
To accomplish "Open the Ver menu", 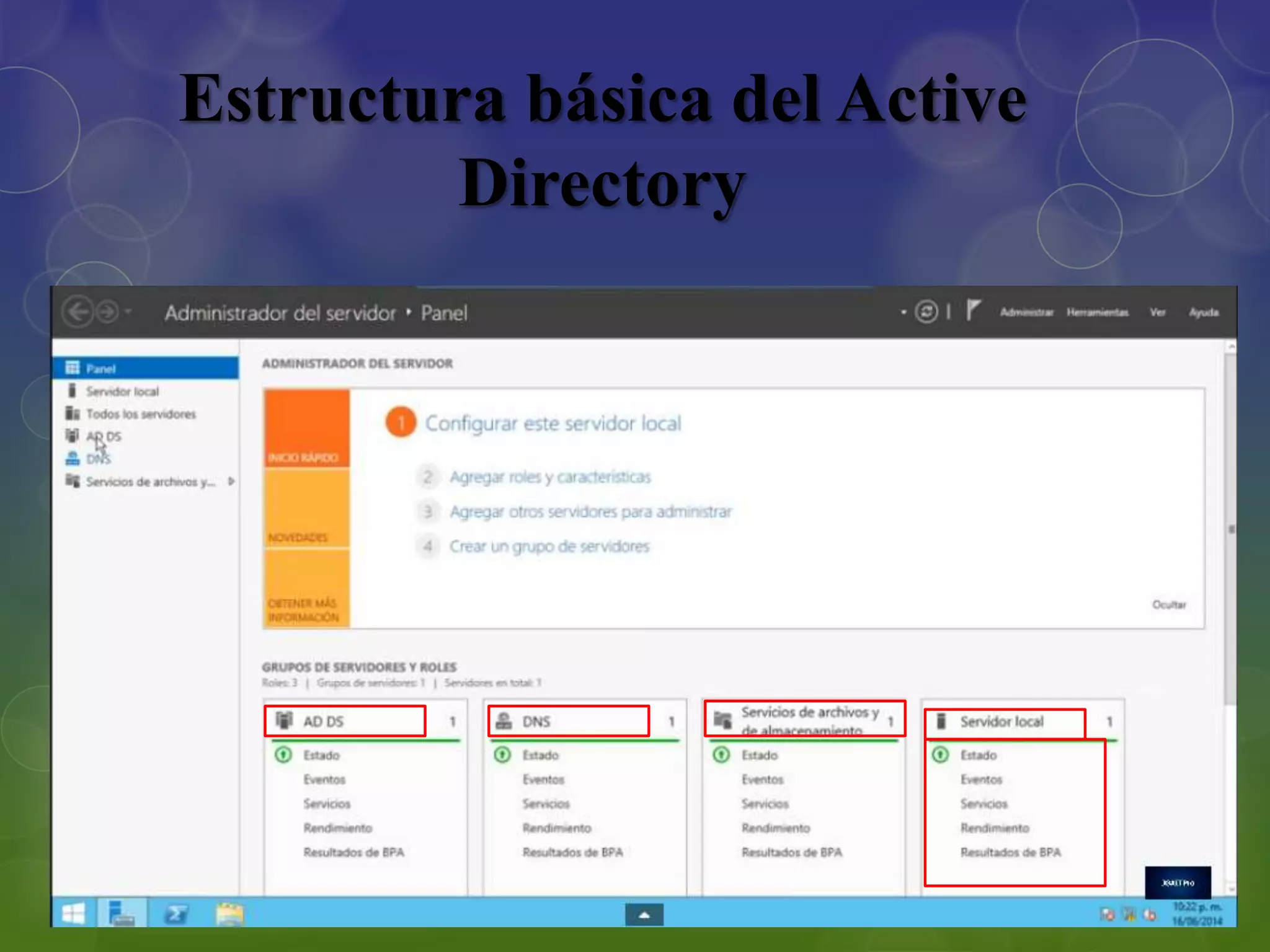I will point(1158,312).
